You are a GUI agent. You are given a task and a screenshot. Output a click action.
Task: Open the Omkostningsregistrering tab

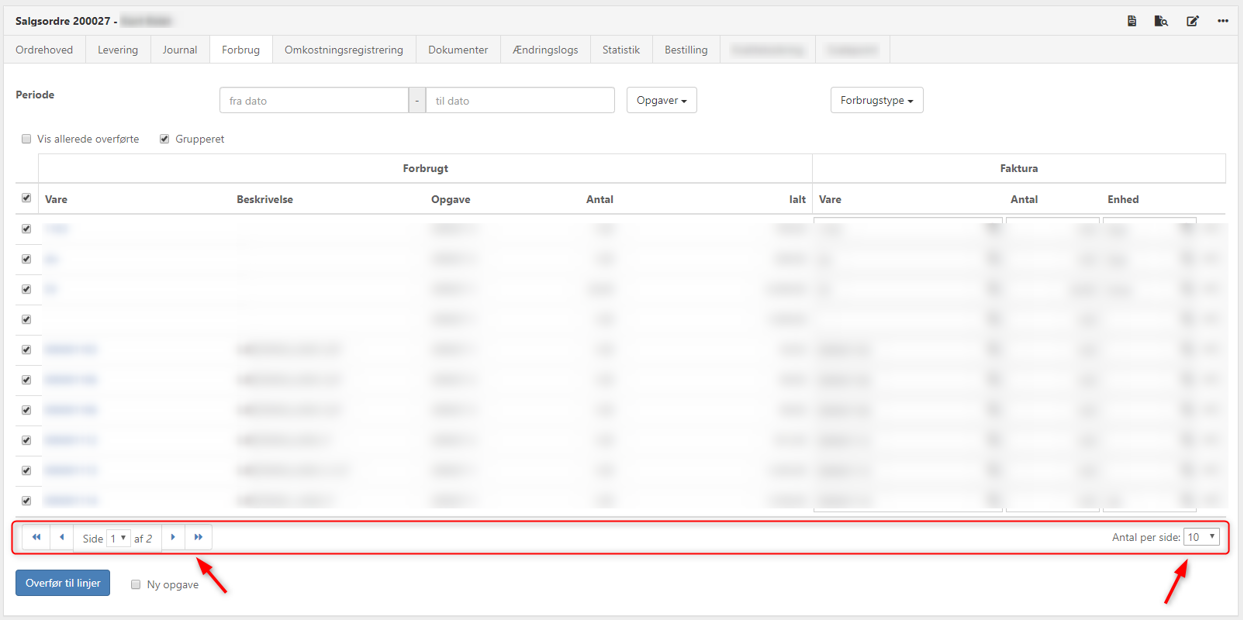pyautogui.click(x=343, y=50)
